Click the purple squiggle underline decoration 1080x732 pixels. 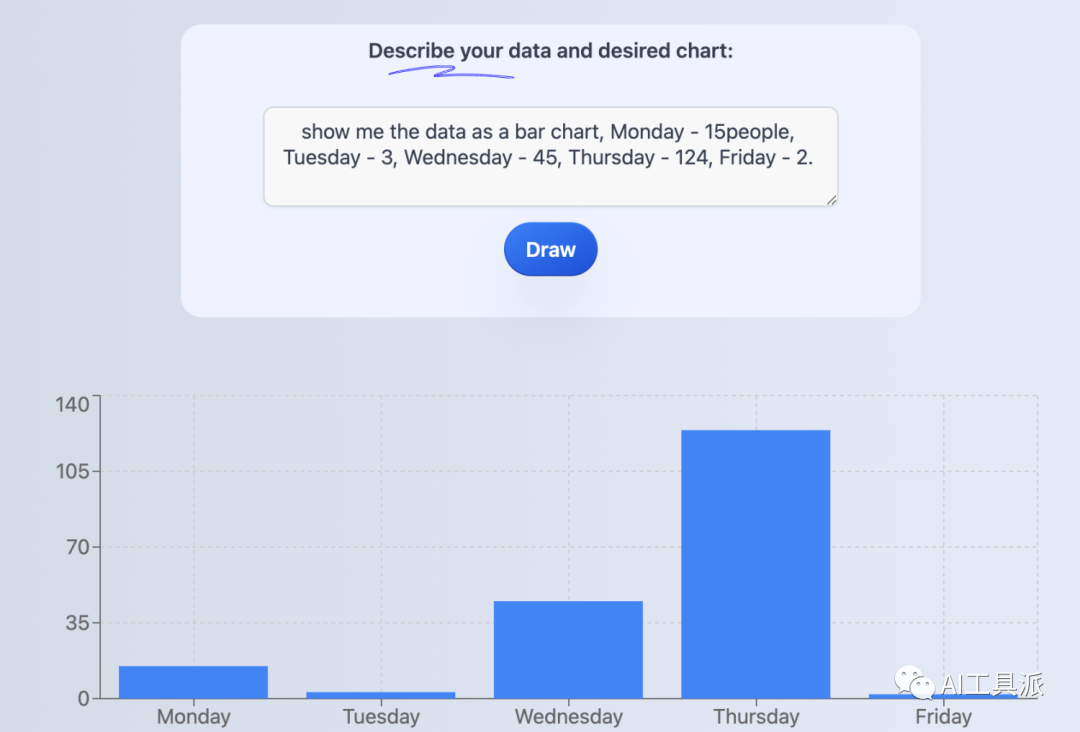(x=451, y=72)
